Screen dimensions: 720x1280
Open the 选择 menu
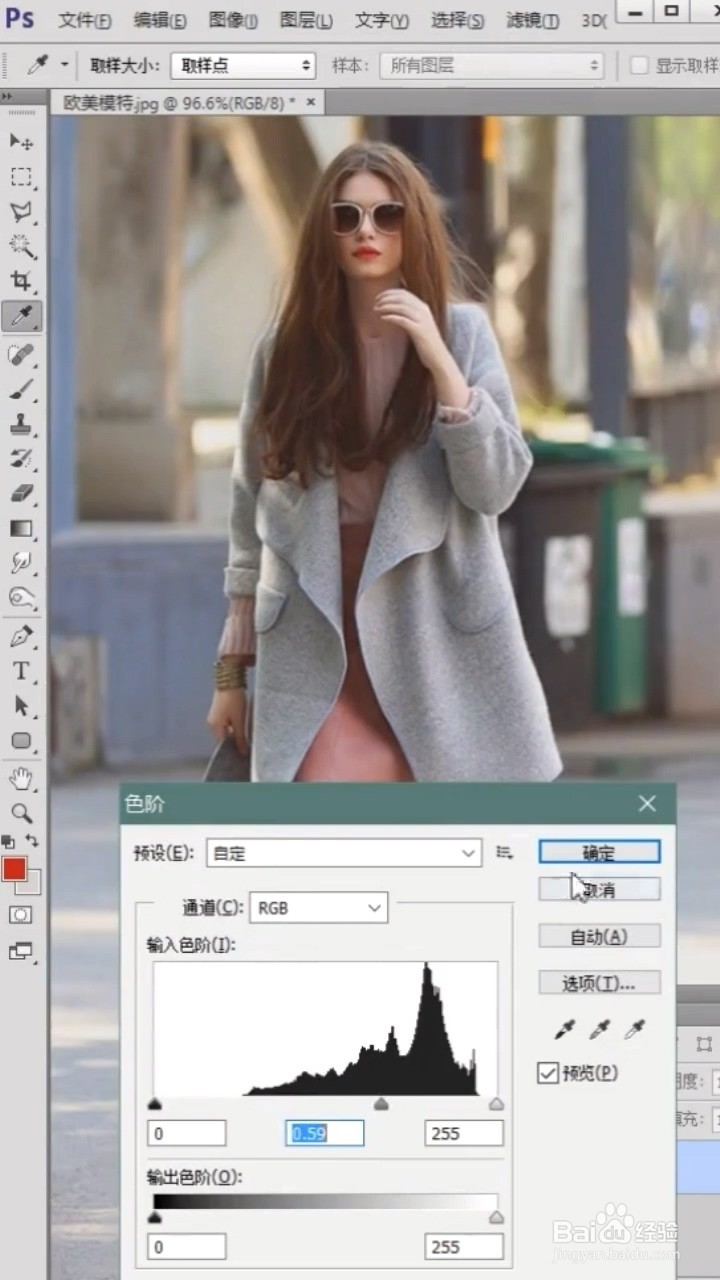(457, 20)
